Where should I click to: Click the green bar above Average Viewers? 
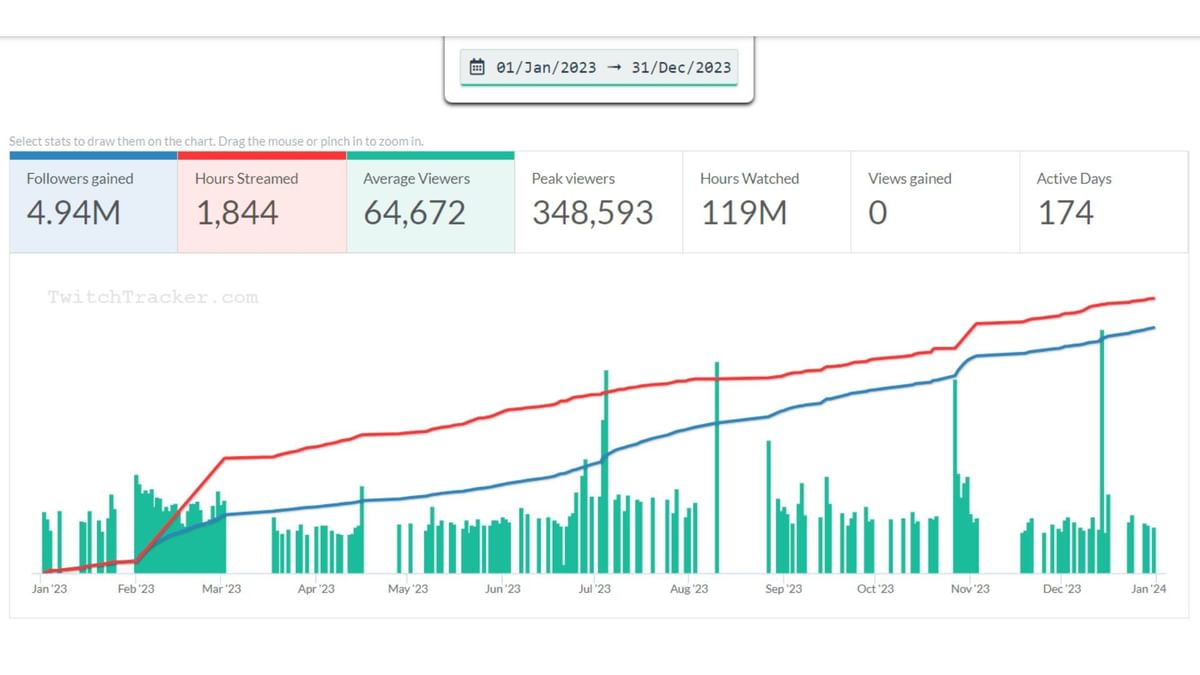pyautogui.click(x=430, y=155)
